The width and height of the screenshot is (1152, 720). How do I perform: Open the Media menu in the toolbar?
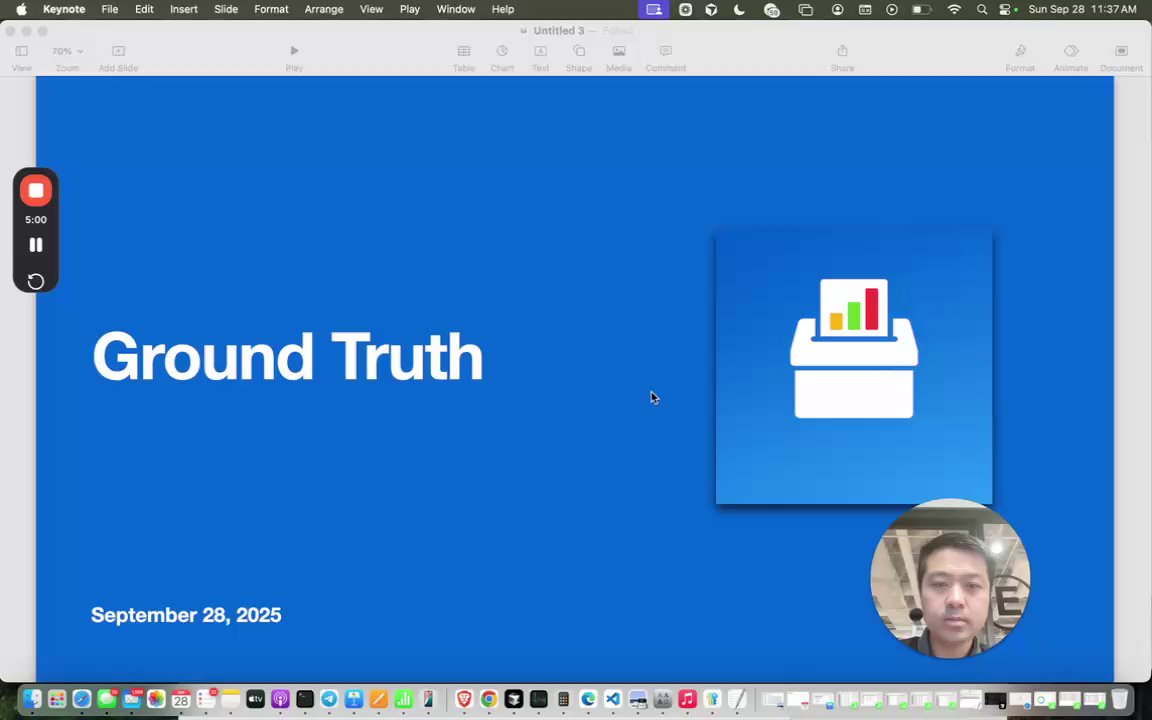tap(619, 57)
